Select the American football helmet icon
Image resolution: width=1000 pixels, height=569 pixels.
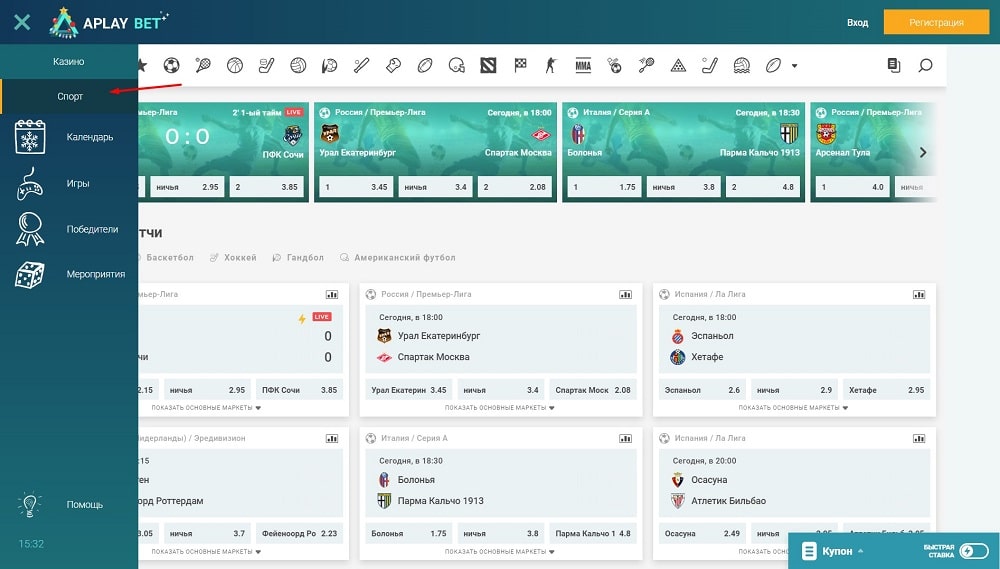[x=457, y=65]
